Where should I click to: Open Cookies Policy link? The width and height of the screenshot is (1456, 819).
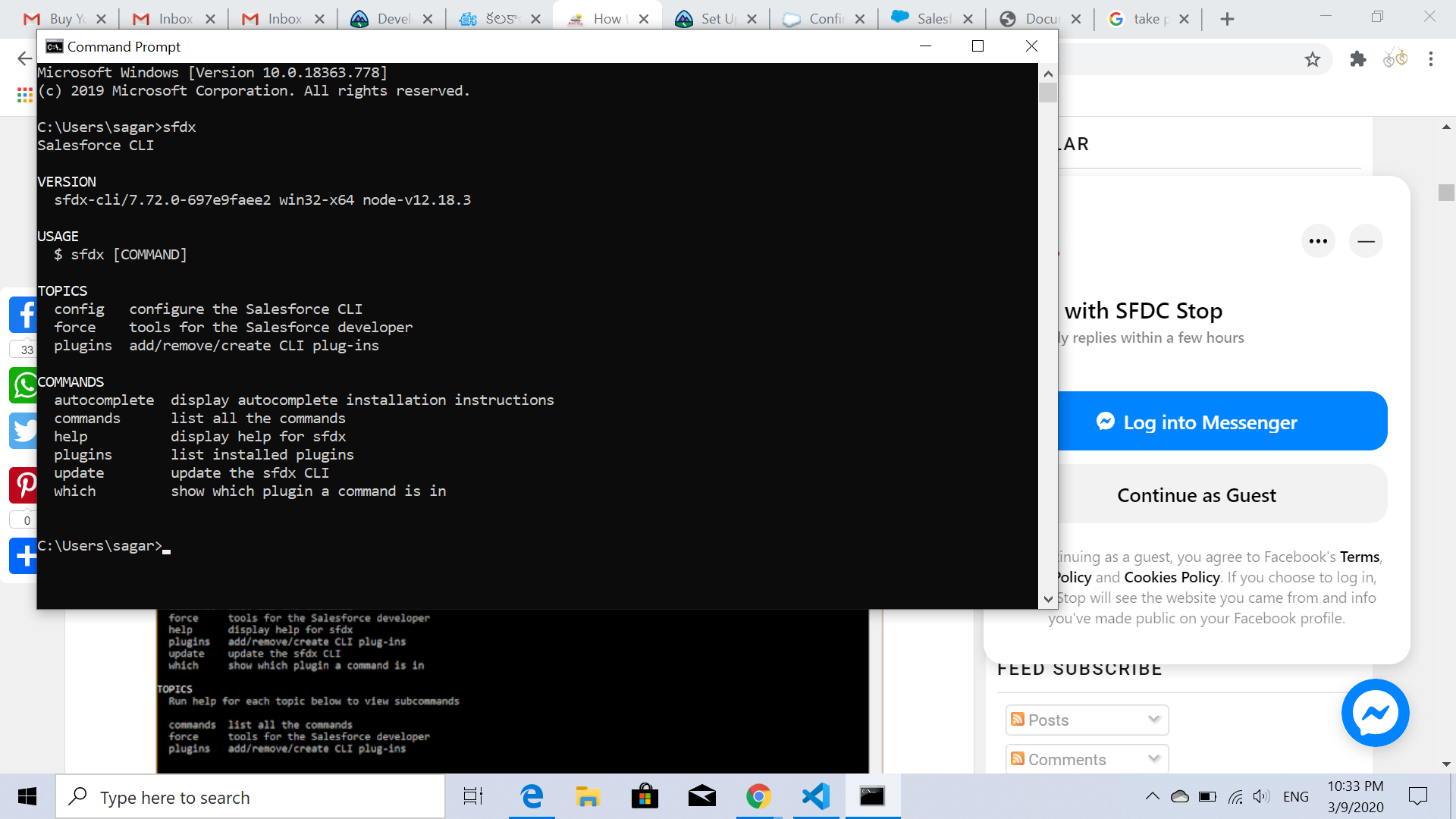pos(1172,577)
